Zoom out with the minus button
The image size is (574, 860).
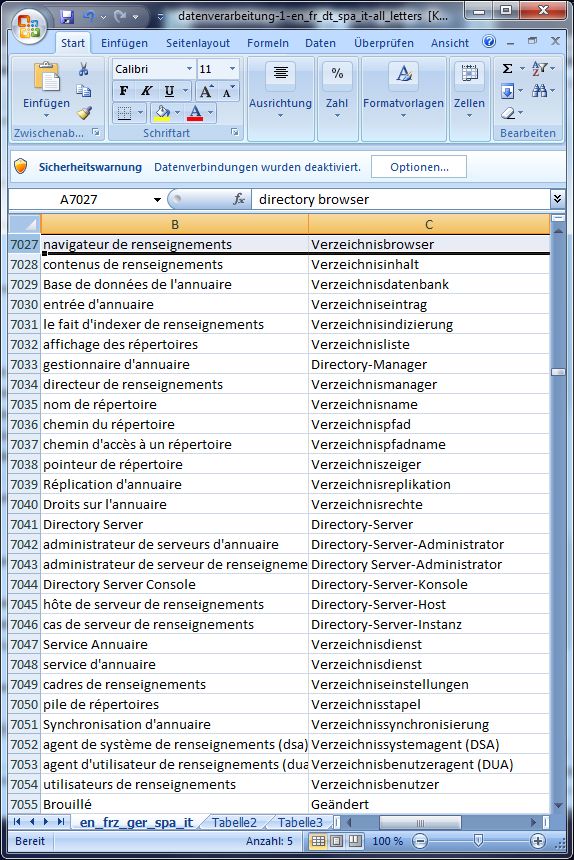(420, 840)
